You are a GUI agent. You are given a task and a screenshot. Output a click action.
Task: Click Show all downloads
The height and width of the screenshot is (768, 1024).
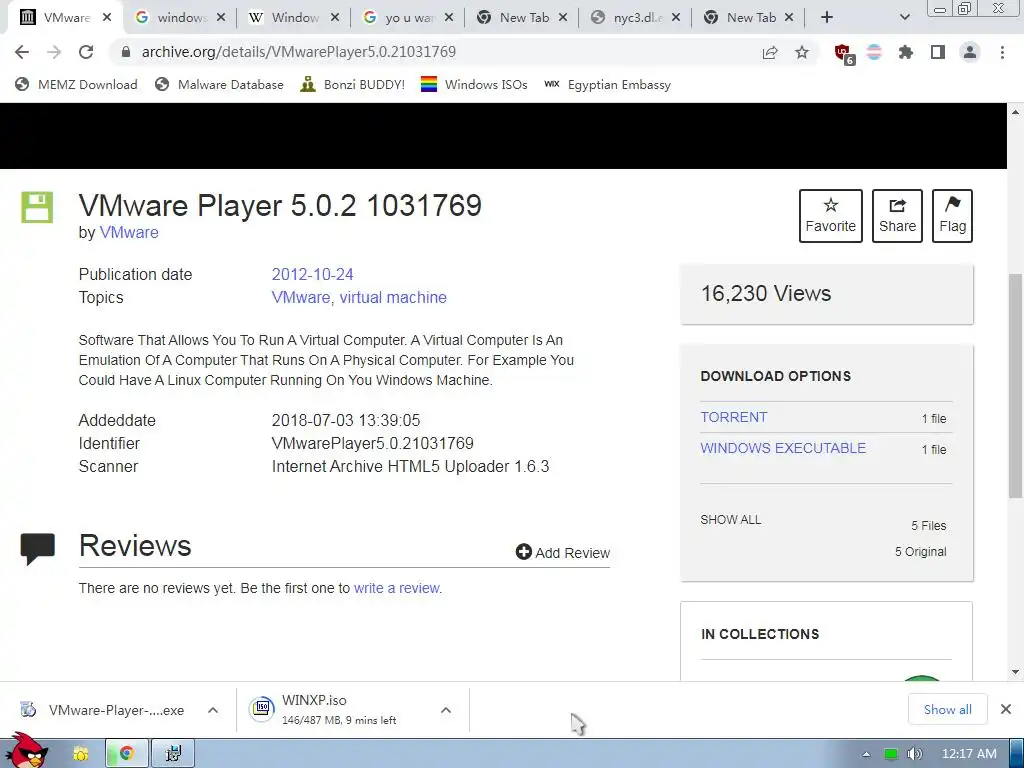tap(948, 710)
